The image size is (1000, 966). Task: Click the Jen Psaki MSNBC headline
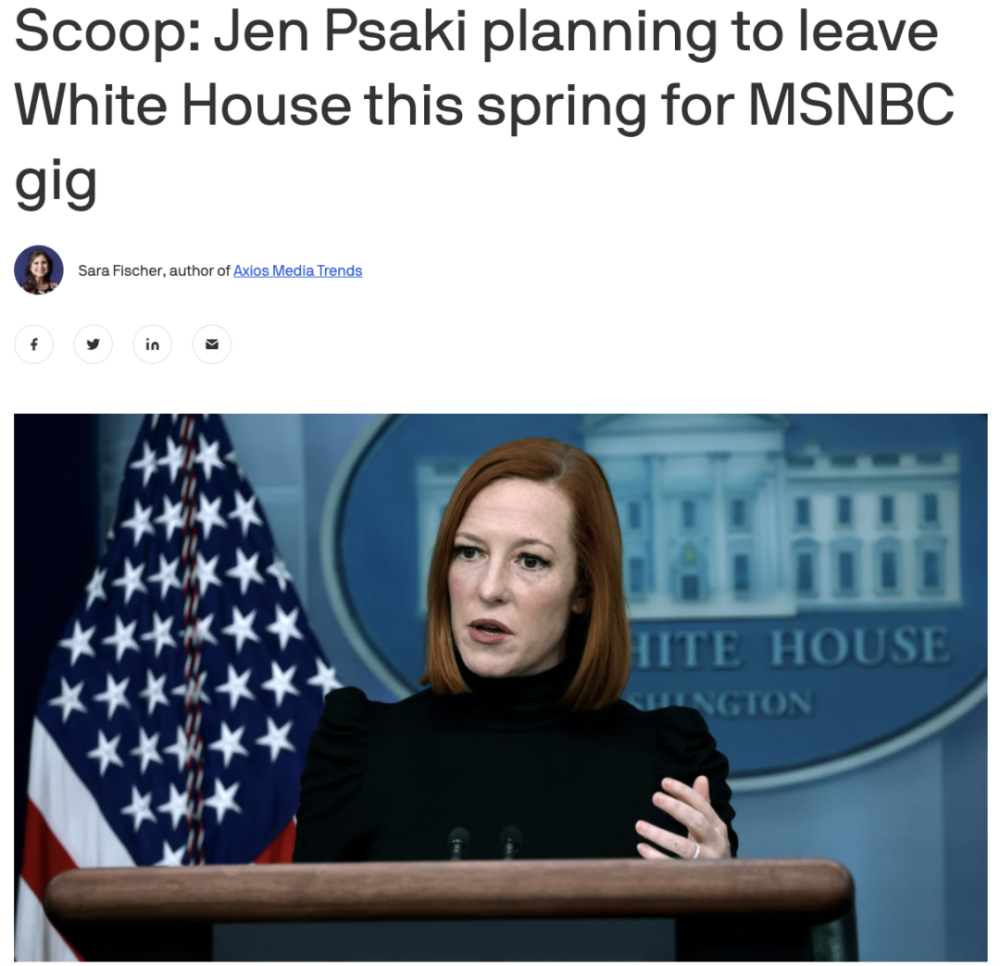coord(485,106)
